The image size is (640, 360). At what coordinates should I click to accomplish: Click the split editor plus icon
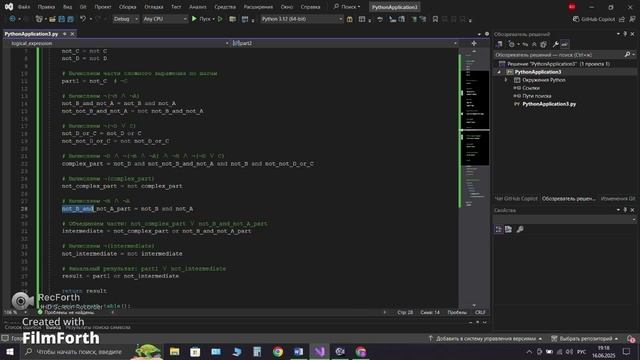(474, 43)
